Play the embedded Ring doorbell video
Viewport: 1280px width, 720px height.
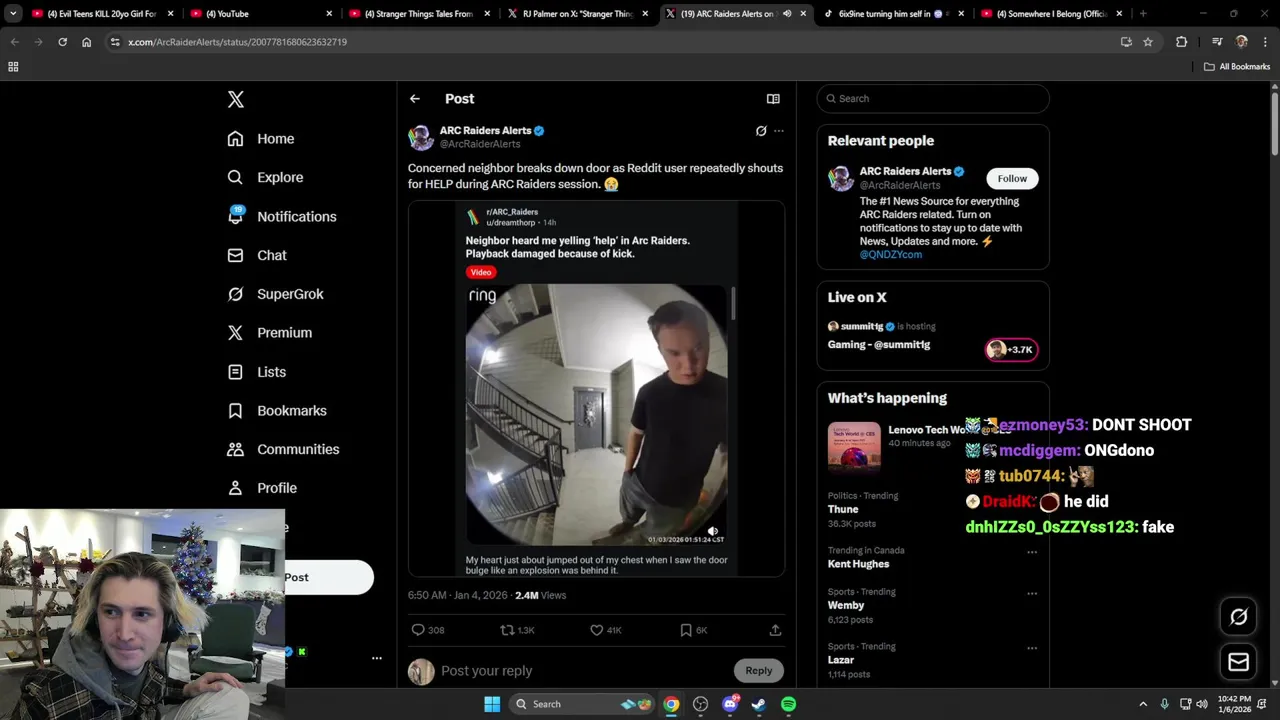click(x=597, y=414)
